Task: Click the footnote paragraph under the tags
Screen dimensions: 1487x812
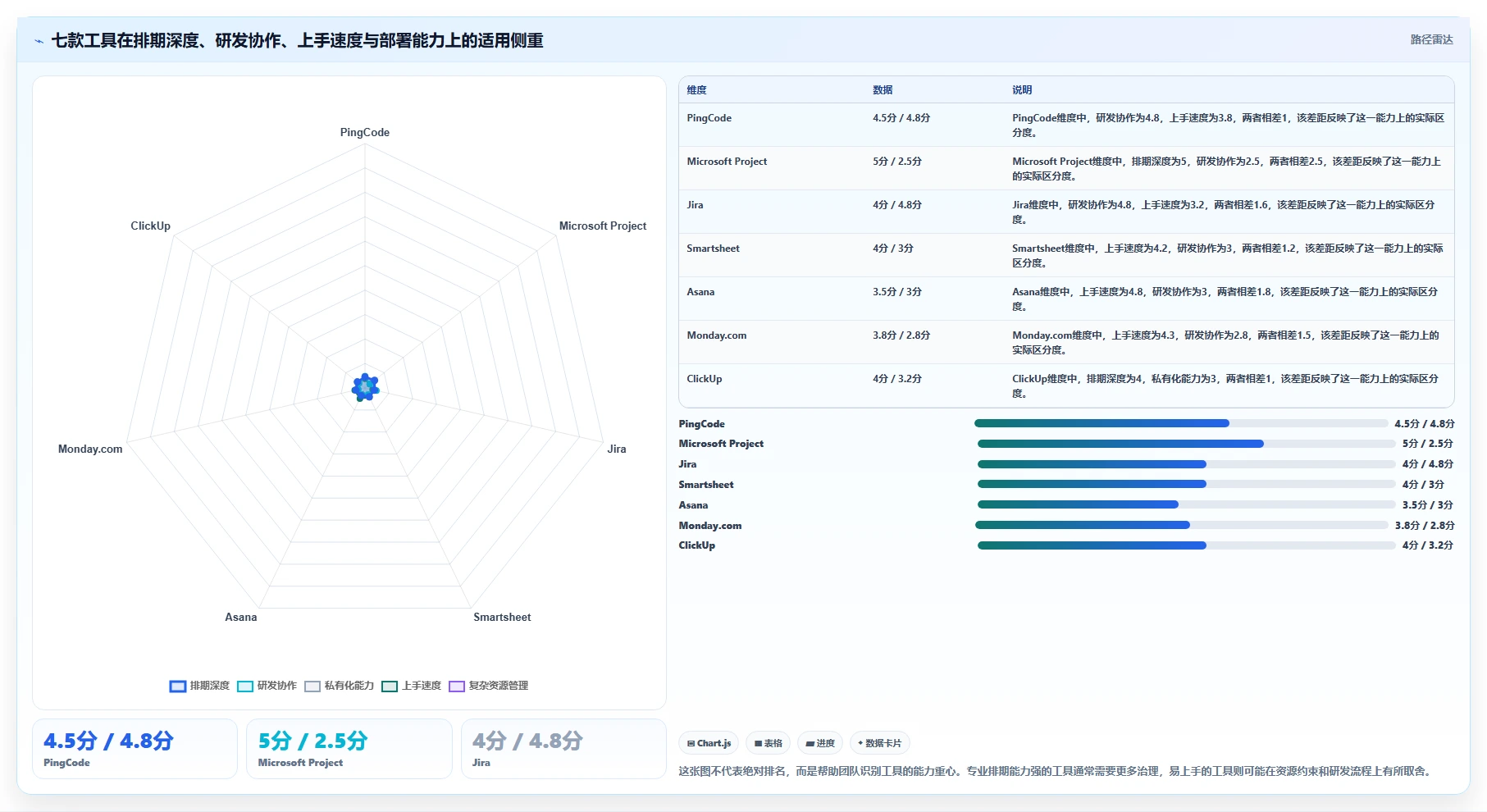Action: (x=1056, y=771)
